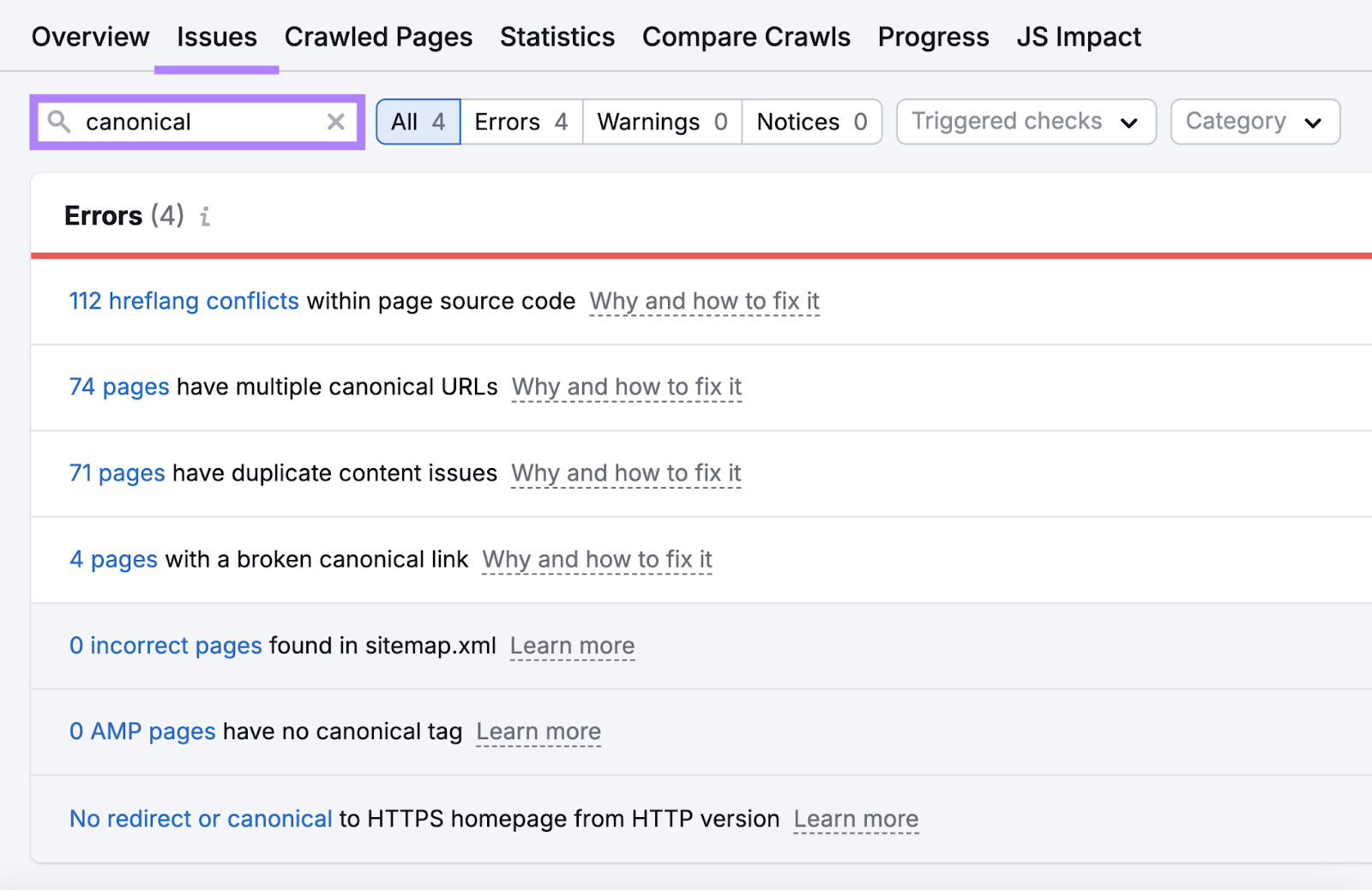This screenshot has width=1372, height=890.
Task: Open the Triggered checks dropdown
Action: click(1025, 122)
